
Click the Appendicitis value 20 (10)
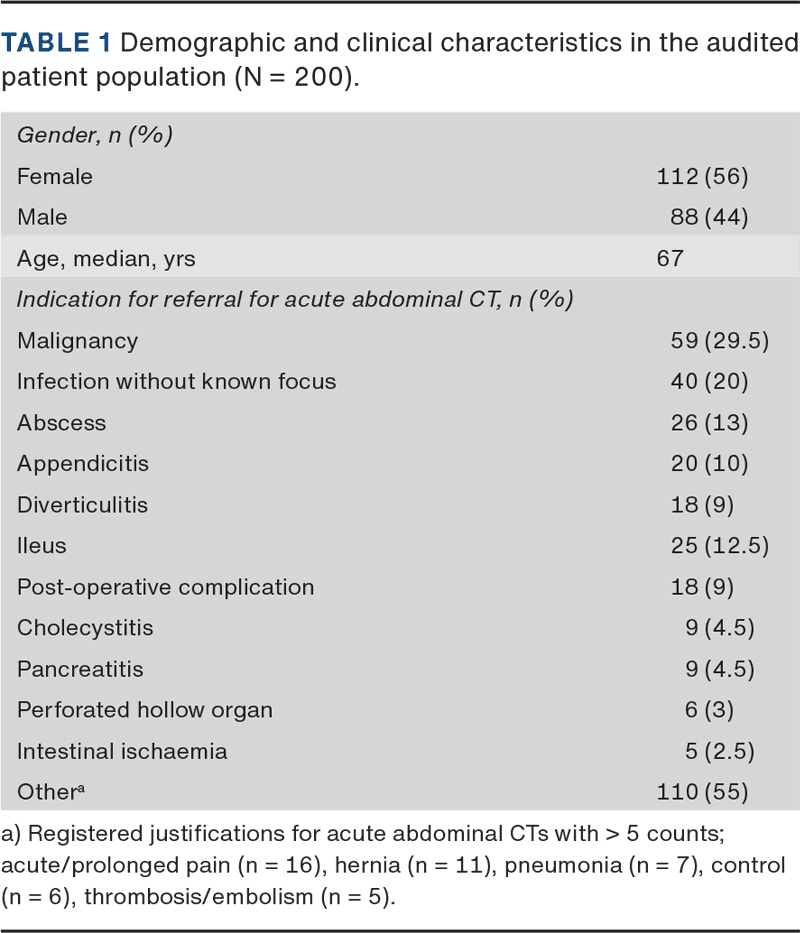click(709, 464)
